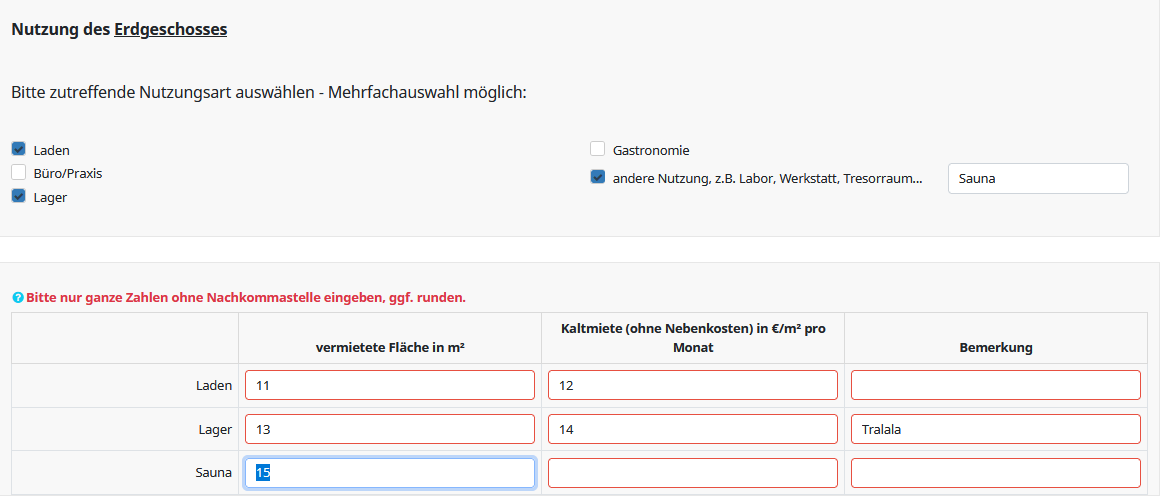1162x500 pixels.
Task: Click the Lager Bemerkung field containing 'Tralala'
Action: click(995, 429)
